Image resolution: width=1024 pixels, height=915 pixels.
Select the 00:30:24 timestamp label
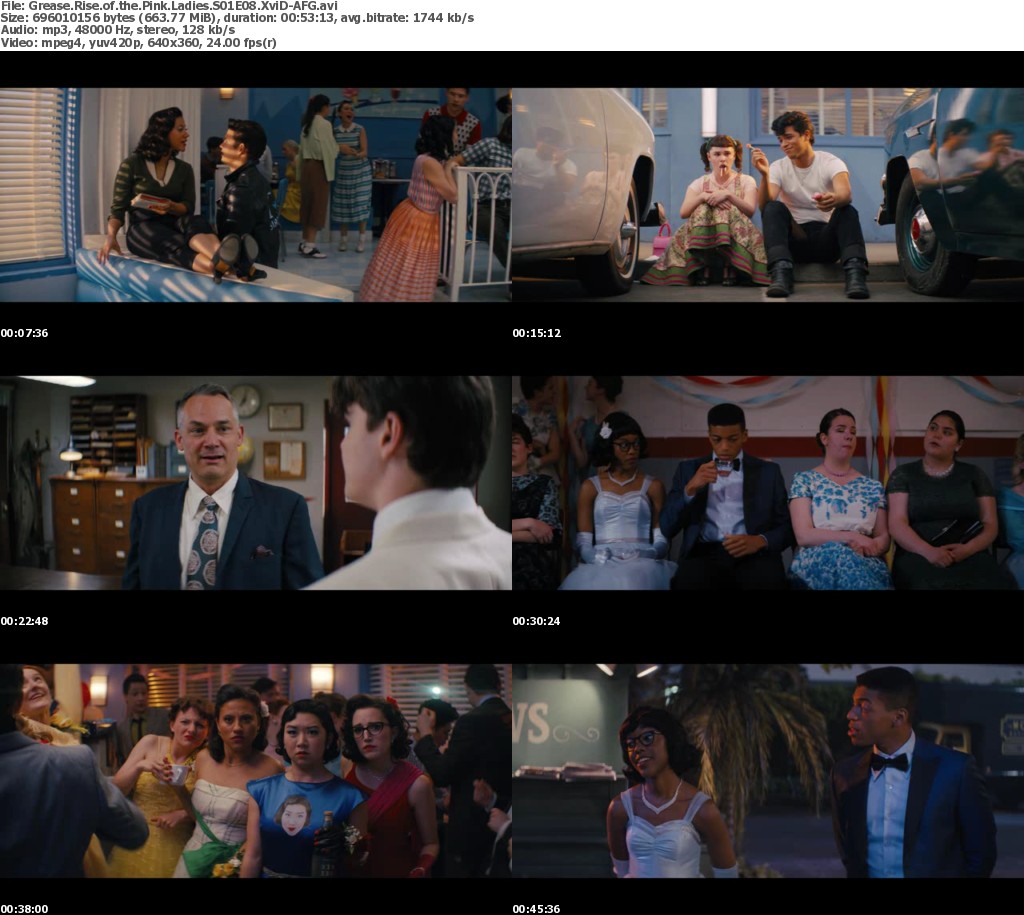coord(536,621)
